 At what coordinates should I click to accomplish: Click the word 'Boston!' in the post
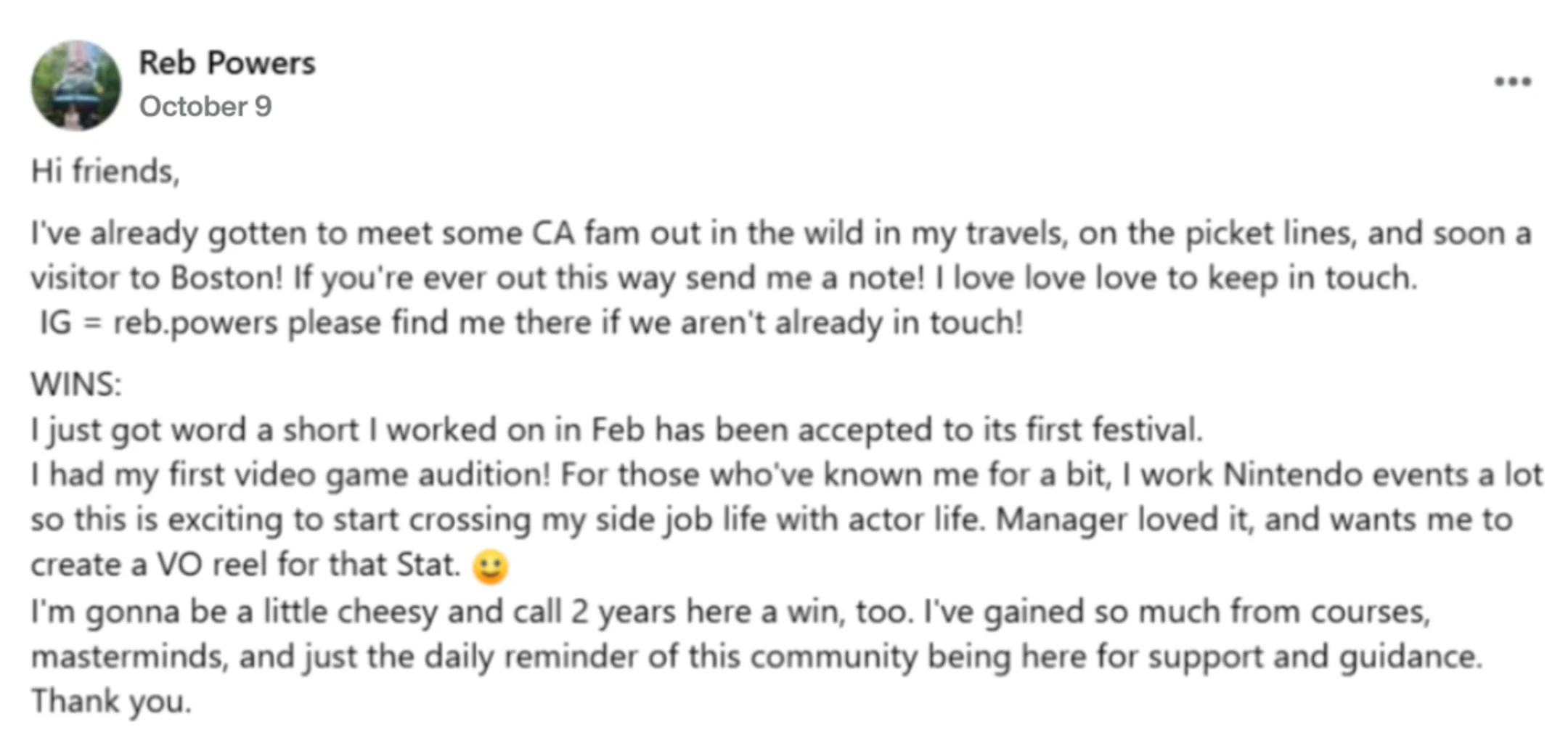pos(226,278)
